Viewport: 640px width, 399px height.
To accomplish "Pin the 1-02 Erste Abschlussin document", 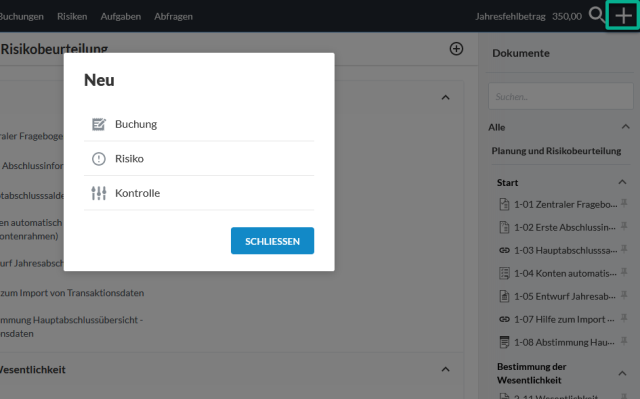I will [624, 226].
